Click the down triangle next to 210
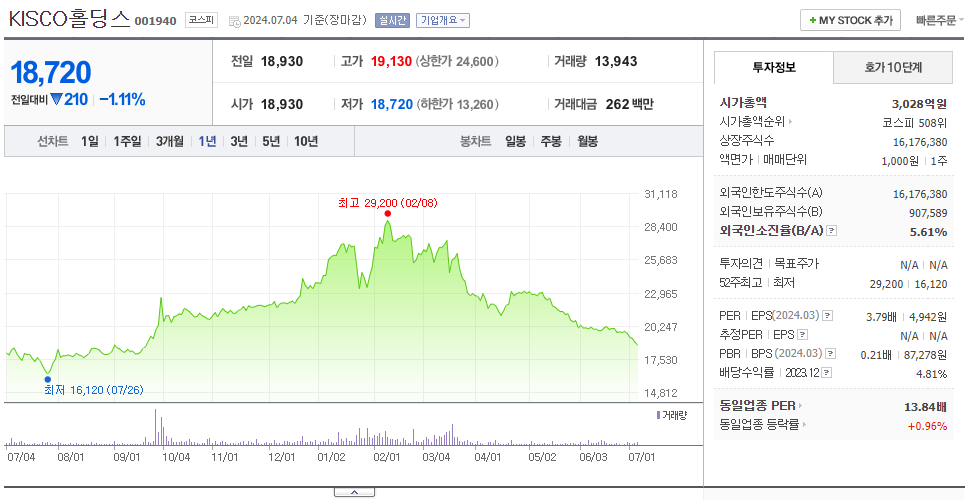968x500 pixels. 57,99
